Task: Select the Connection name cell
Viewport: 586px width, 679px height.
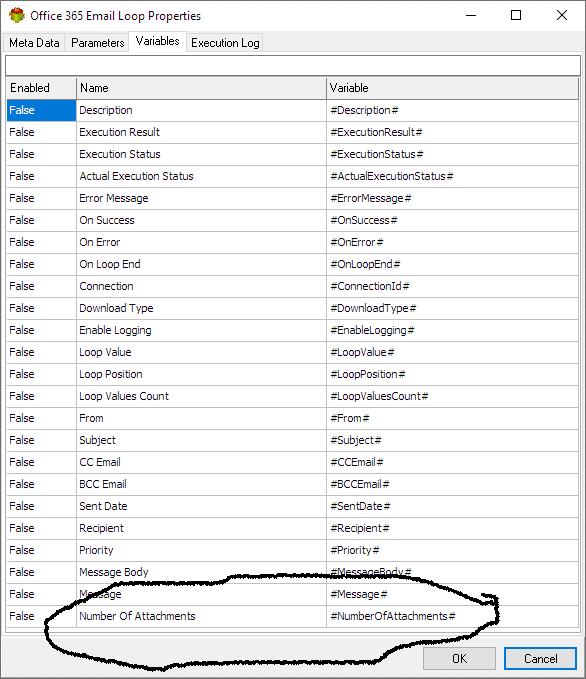Action: (201, 286)
